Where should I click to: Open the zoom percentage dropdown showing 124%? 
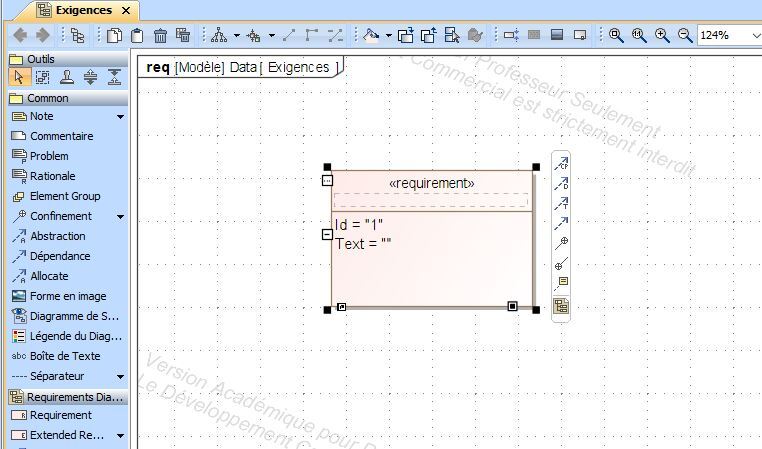pyautogui.click(x=728, y=36)
